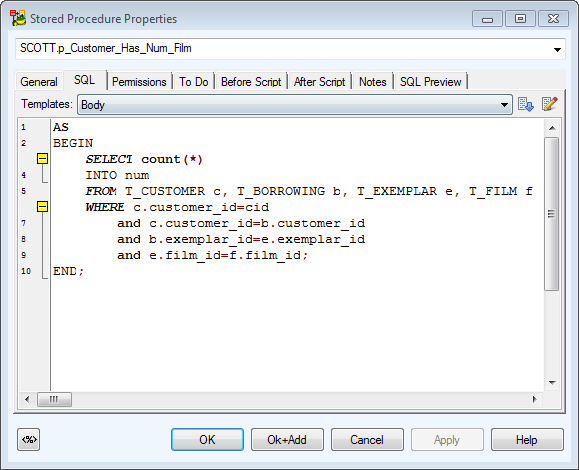This screenshot has height=470, width=579.
Task: Click line number 10 in gutter
Action: 26,271
